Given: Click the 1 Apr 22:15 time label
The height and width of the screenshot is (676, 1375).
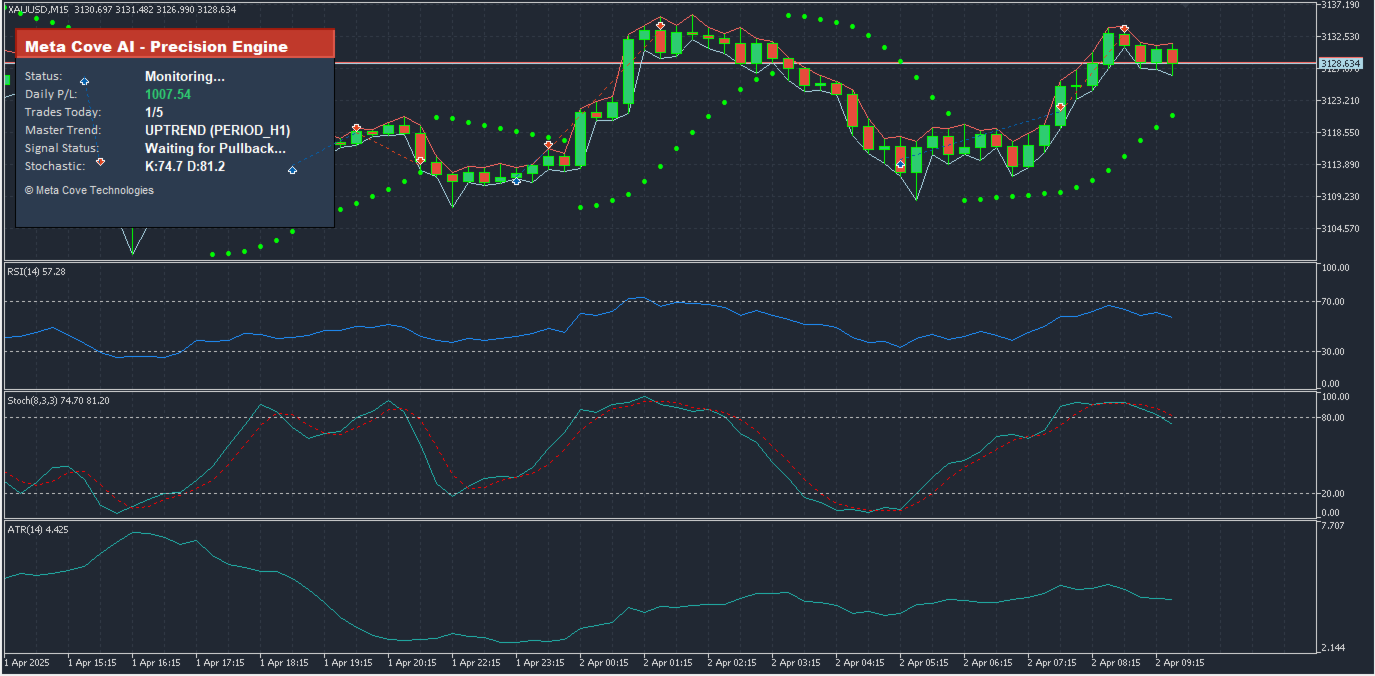Looking at the screenshot, I should [477, 662].
